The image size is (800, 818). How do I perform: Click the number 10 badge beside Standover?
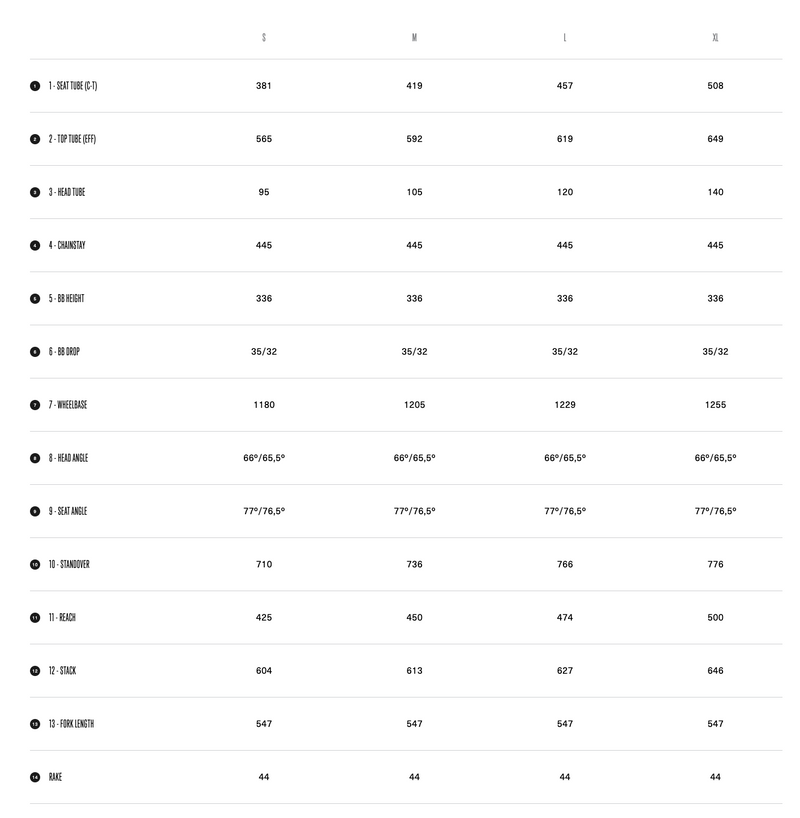coord(35,564)
